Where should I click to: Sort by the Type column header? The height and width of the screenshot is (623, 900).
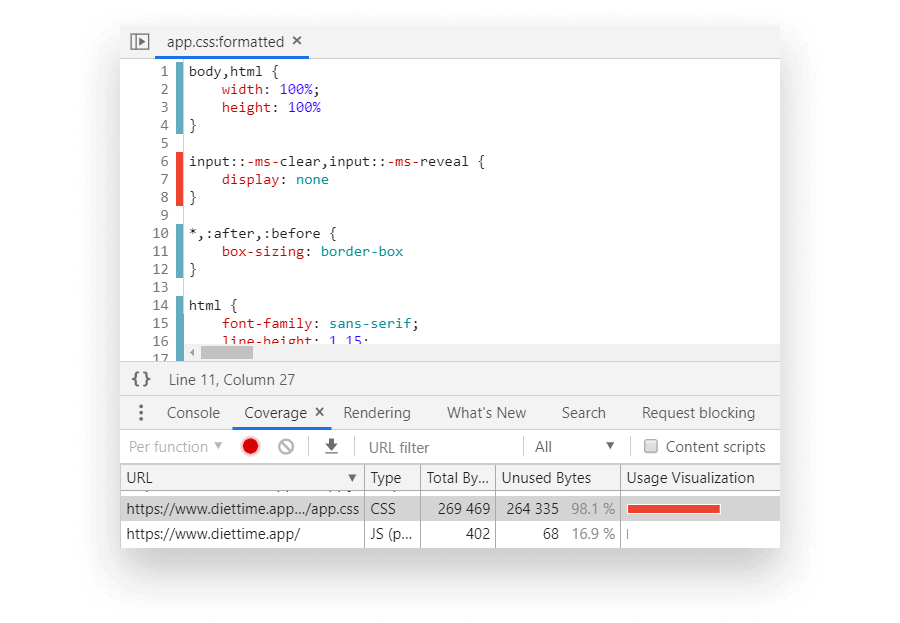click(392, 478)
